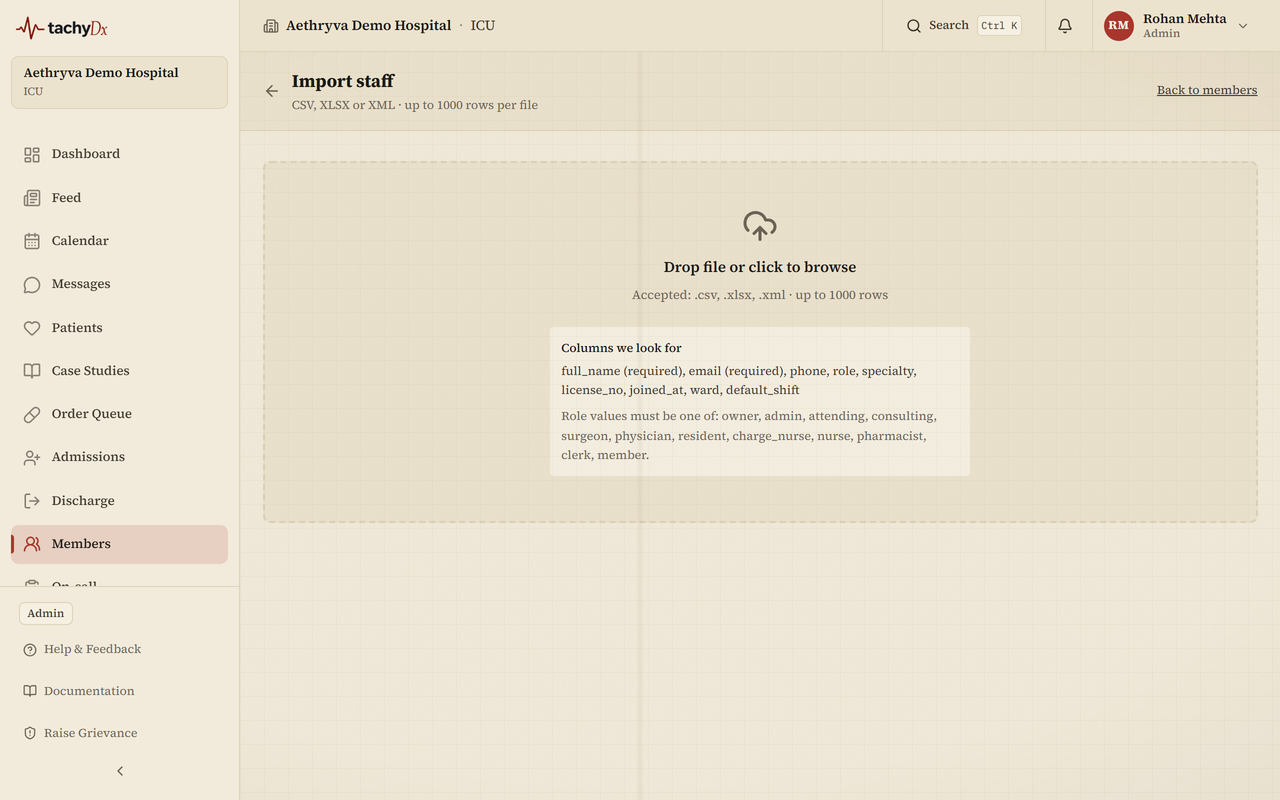Click the Documentation book icon
The height and width of the screenshot is (800, 1280).
[x=30, y=691]
